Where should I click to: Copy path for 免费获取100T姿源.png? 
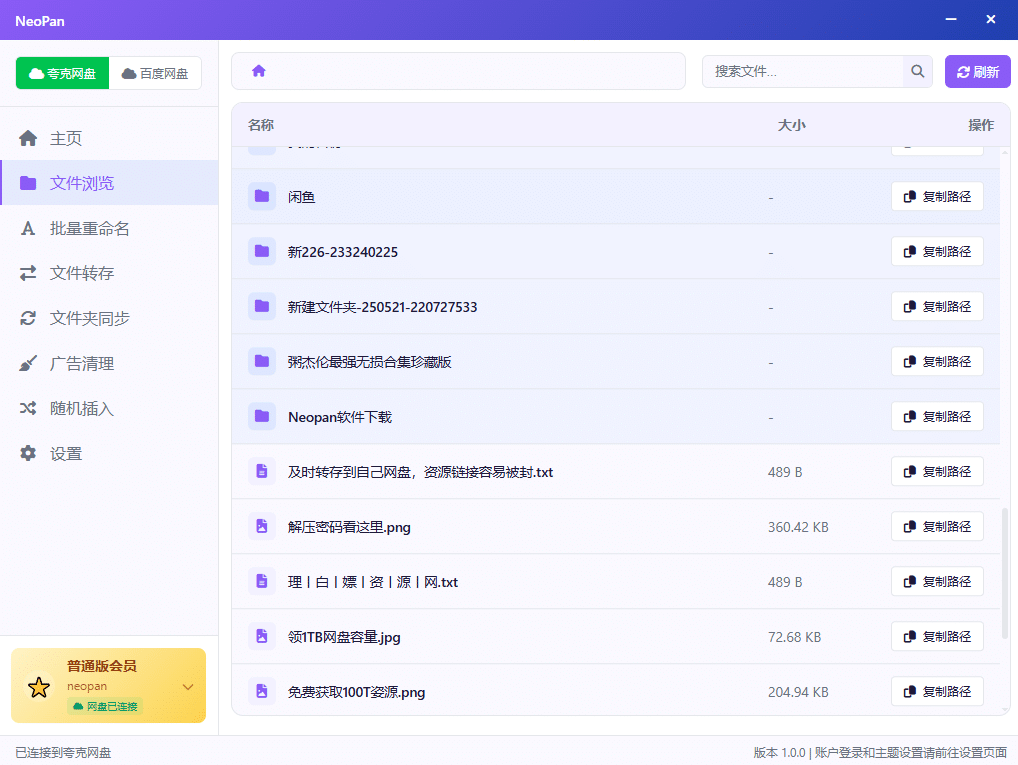(x=937, y=692)
